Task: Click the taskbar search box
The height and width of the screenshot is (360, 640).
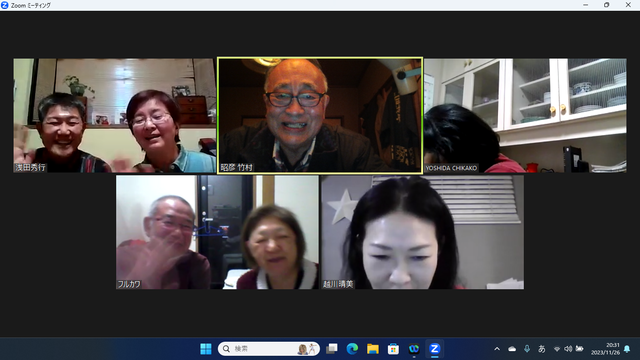Action: point(269,349)
